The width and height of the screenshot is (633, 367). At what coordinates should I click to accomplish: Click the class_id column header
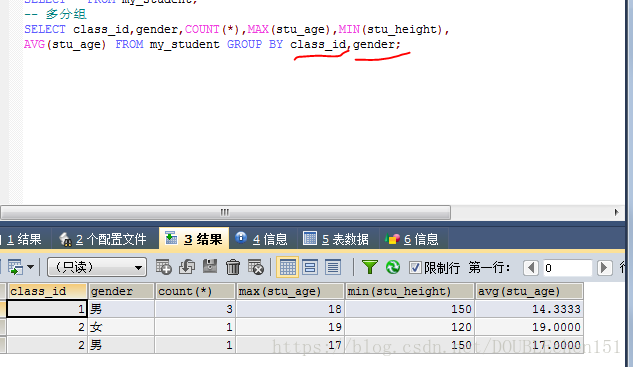click(47, 291)
